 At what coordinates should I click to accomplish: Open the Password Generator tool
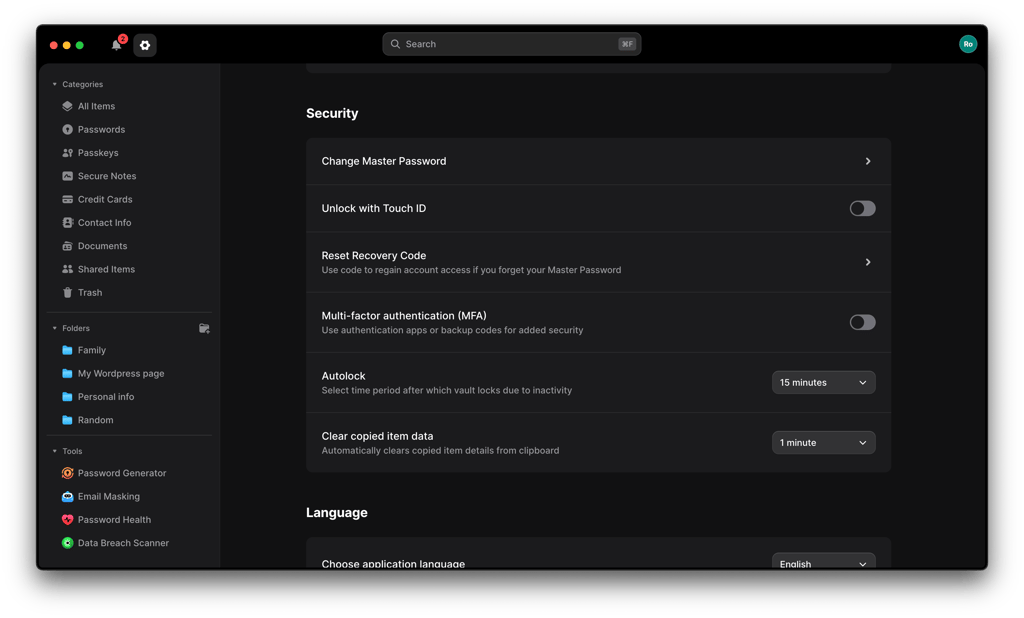(122, 473)
